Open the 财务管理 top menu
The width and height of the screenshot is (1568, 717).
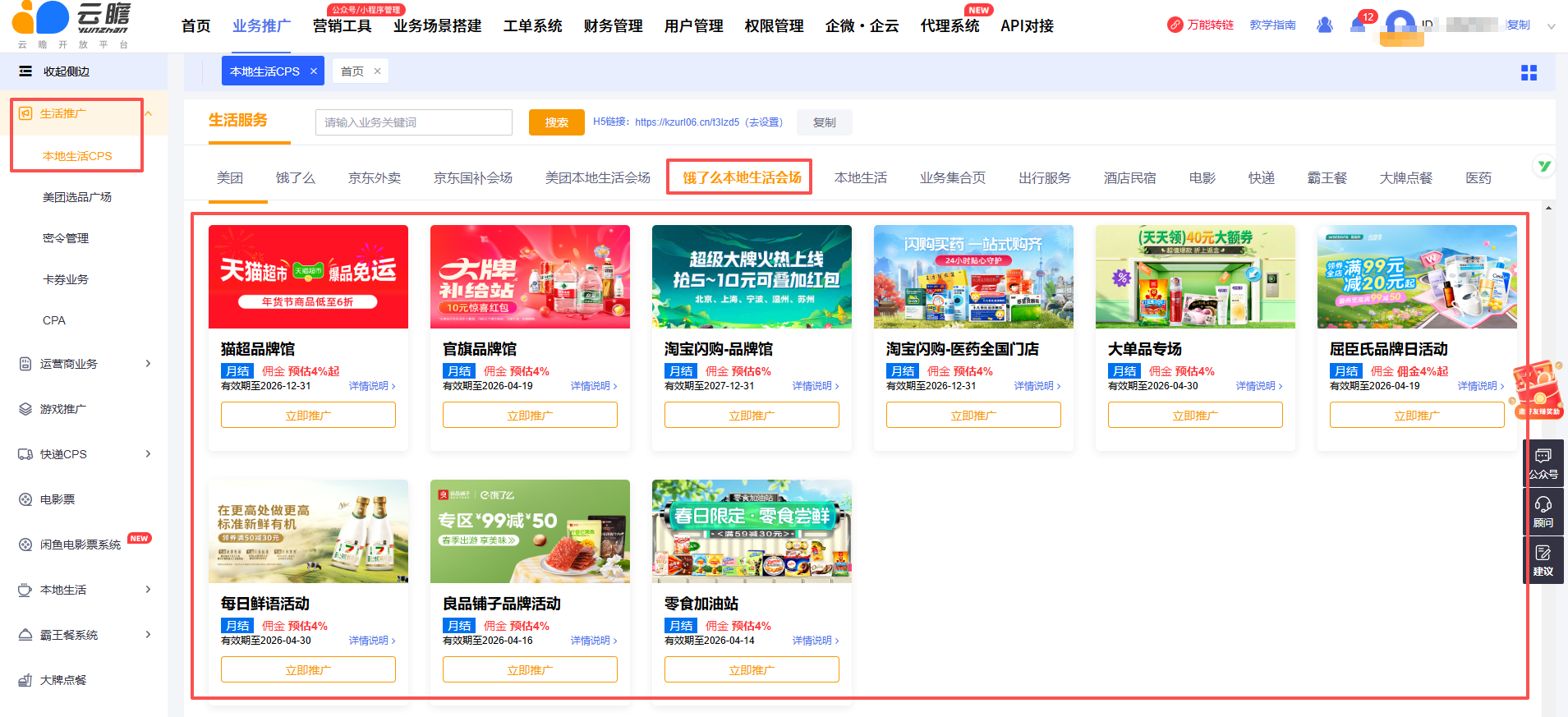point(613,26)
